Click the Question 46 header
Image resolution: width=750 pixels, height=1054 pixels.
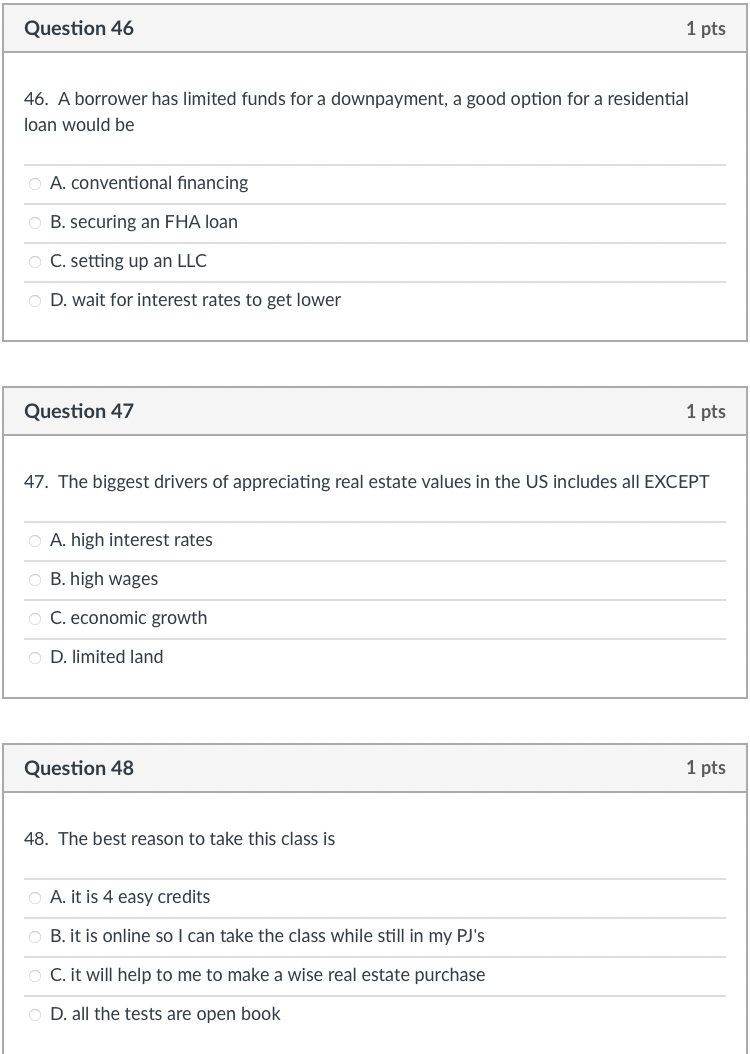pos(79,28)
